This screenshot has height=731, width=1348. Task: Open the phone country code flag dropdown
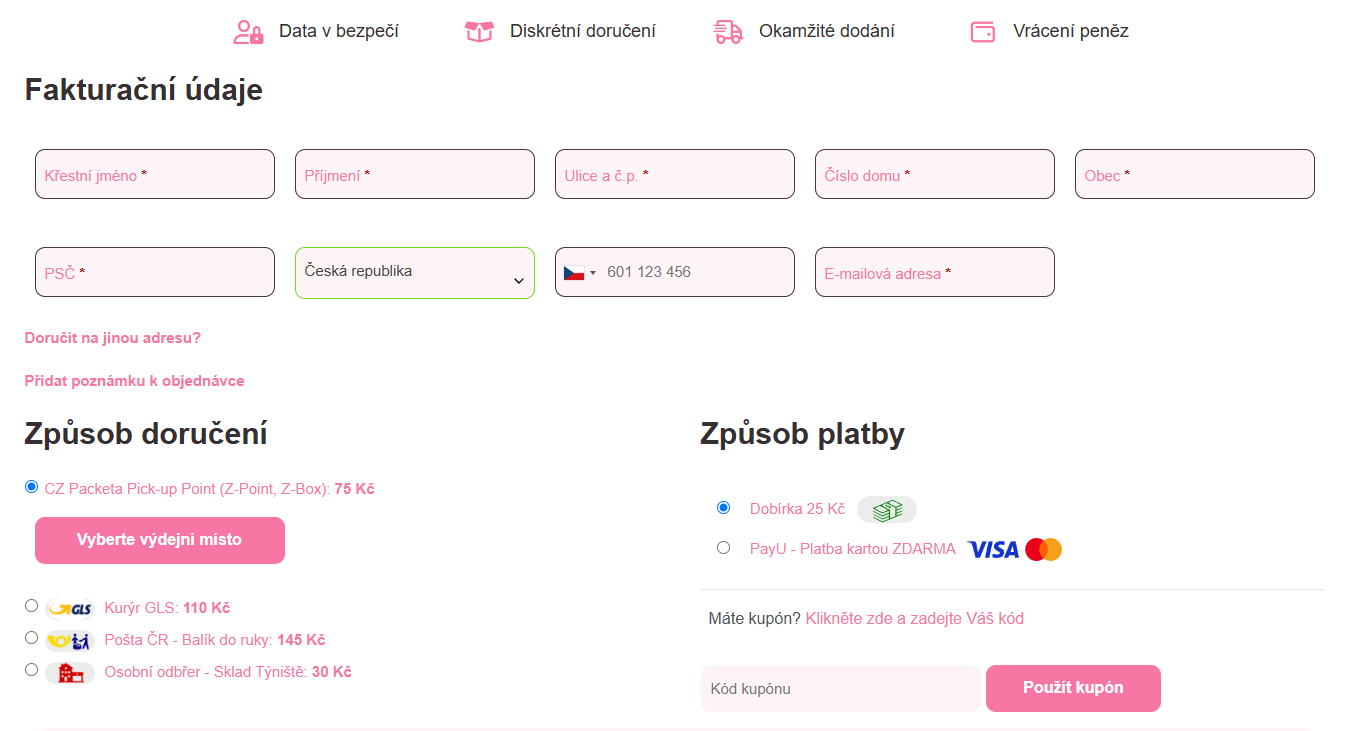pyautogui.click(x=580, y=271)
